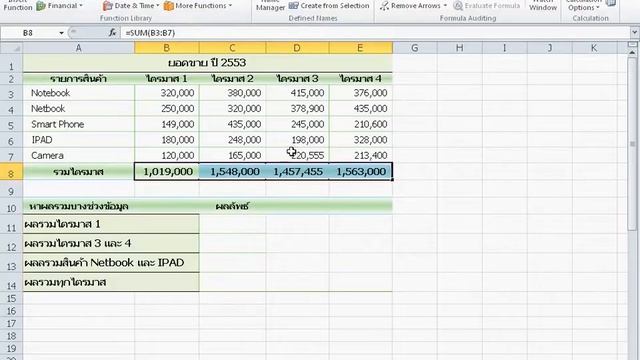Click Create from Selection

click(x=329, y=6)
